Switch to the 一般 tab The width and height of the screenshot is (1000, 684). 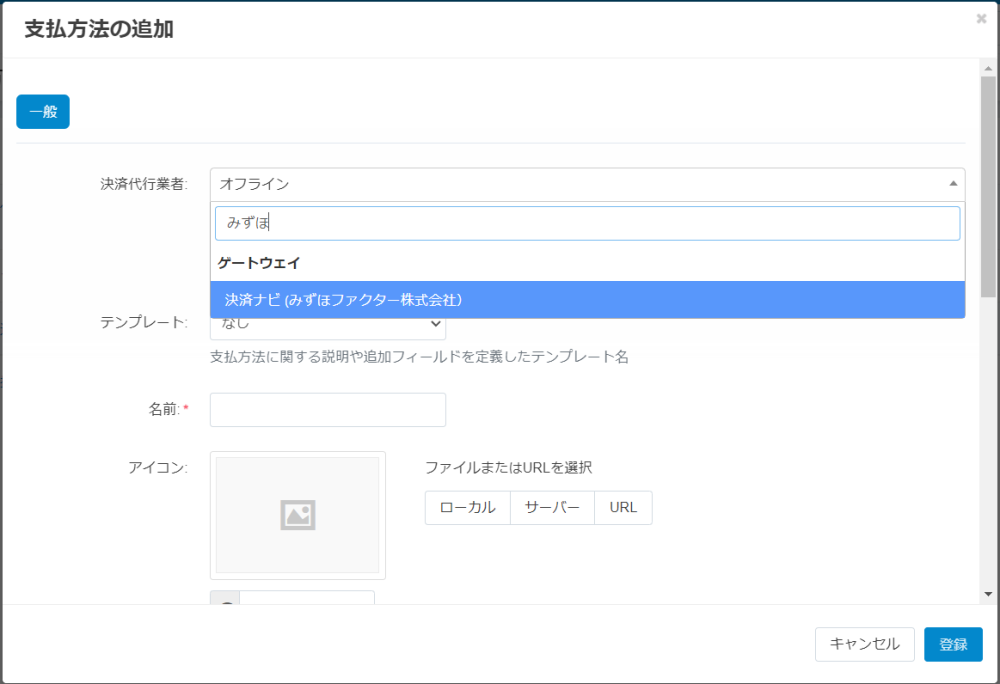tap(43, 112)
